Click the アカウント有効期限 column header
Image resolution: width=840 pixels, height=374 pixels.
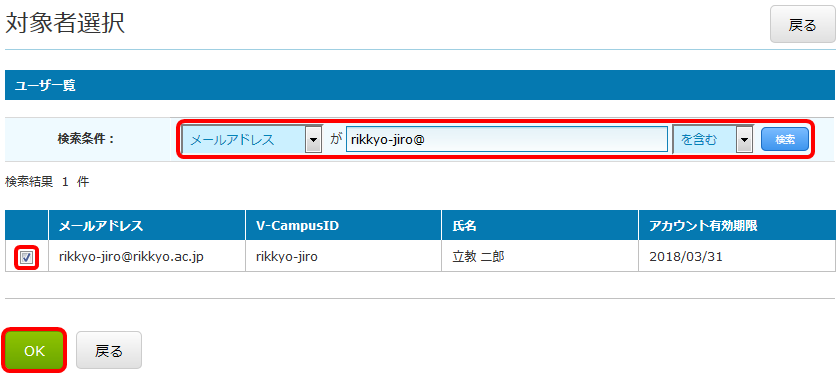point(737,226)
